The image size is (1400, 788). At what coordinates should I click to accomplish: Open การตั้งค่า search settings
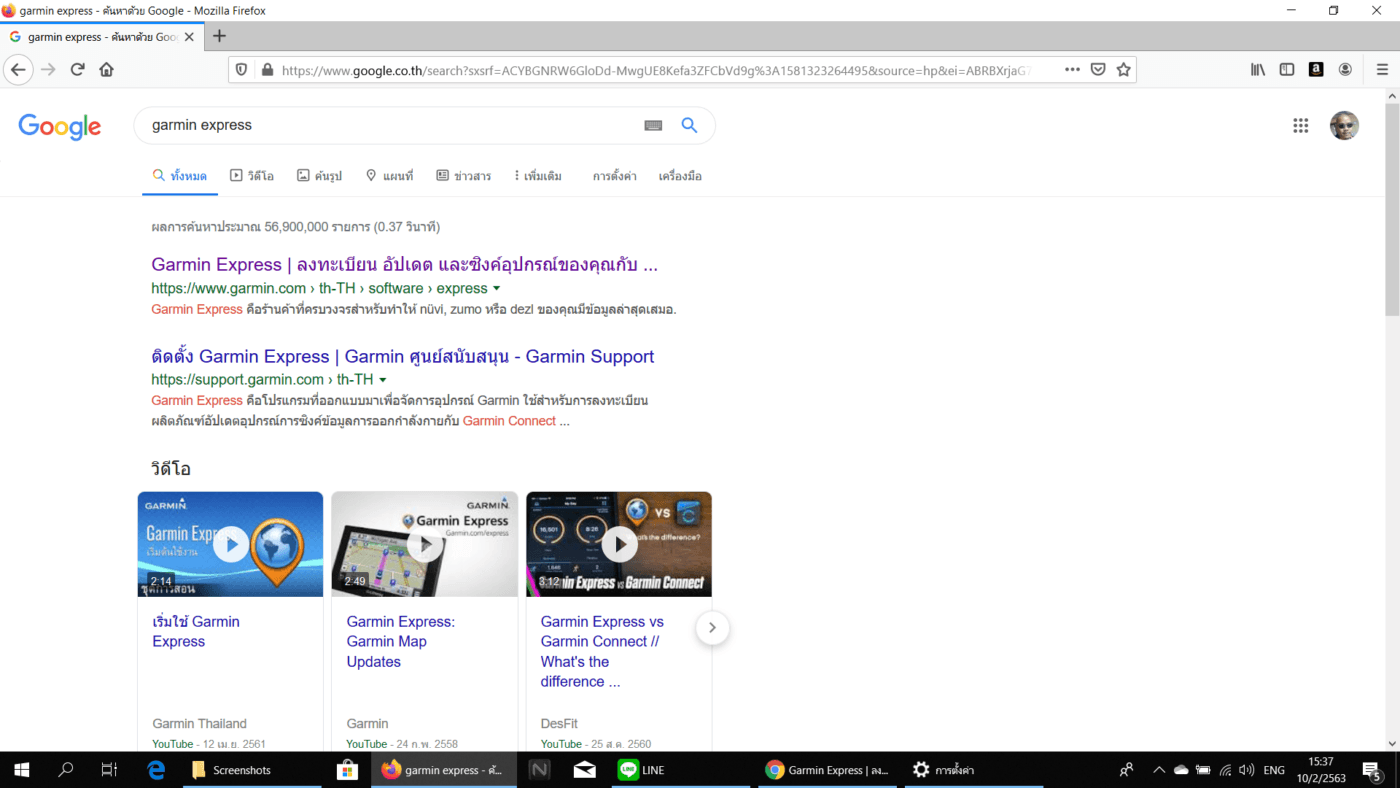click(614, 176)
